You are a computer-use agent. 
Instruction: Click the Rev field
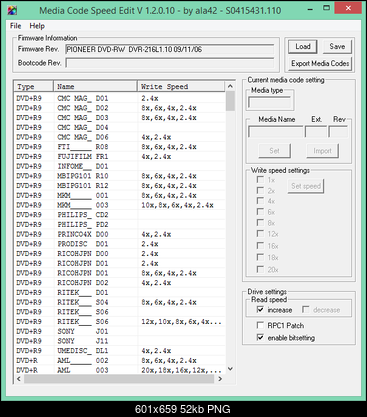click(x=338, y=132)
